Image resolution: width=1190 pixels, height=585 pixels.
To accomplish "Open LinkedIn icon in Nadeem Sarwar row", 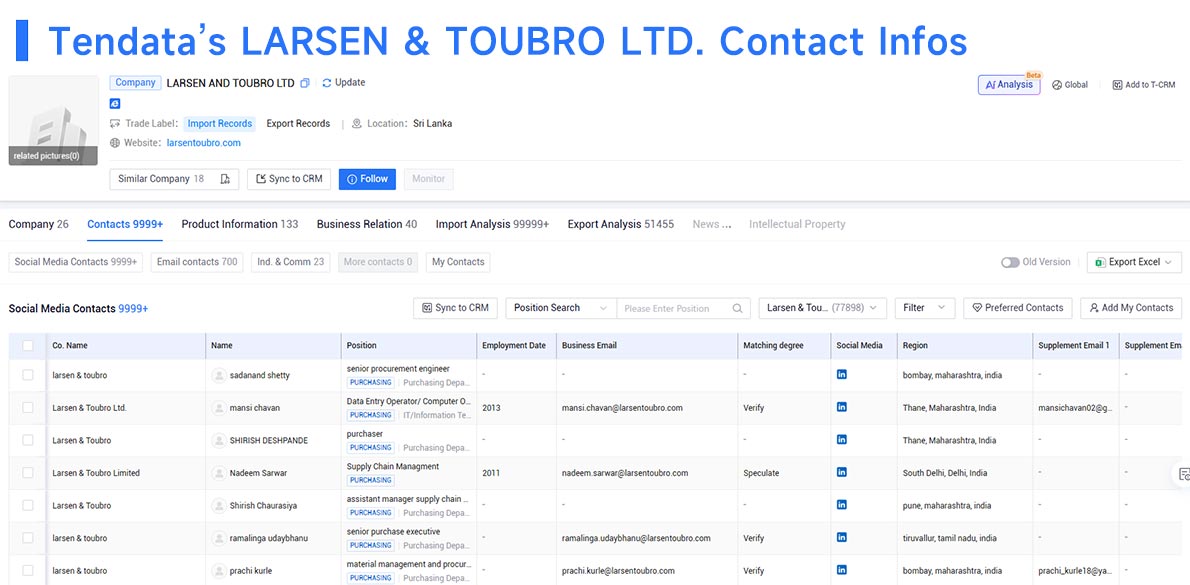I will pos(842,472).
